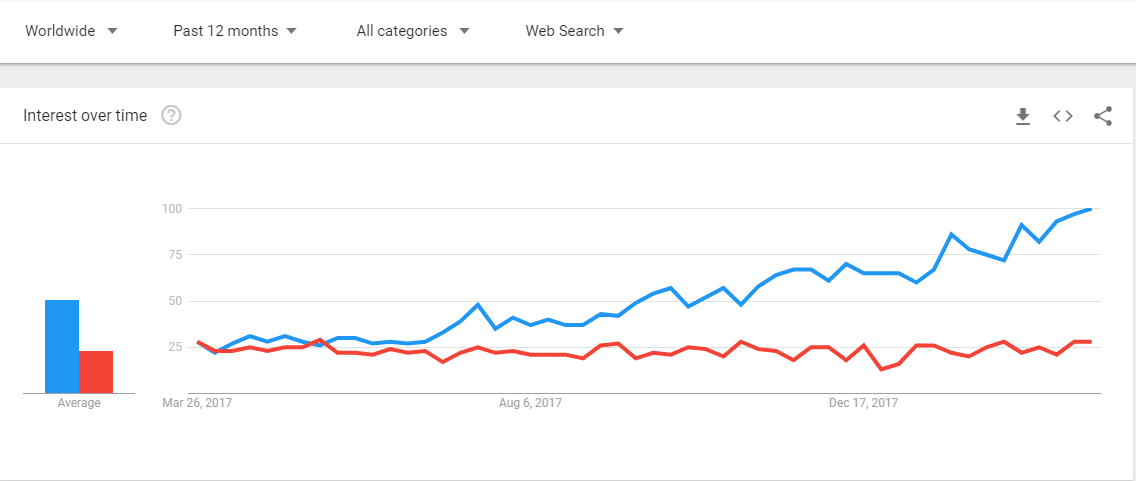Download the interest over time data

click(1022, 116)
